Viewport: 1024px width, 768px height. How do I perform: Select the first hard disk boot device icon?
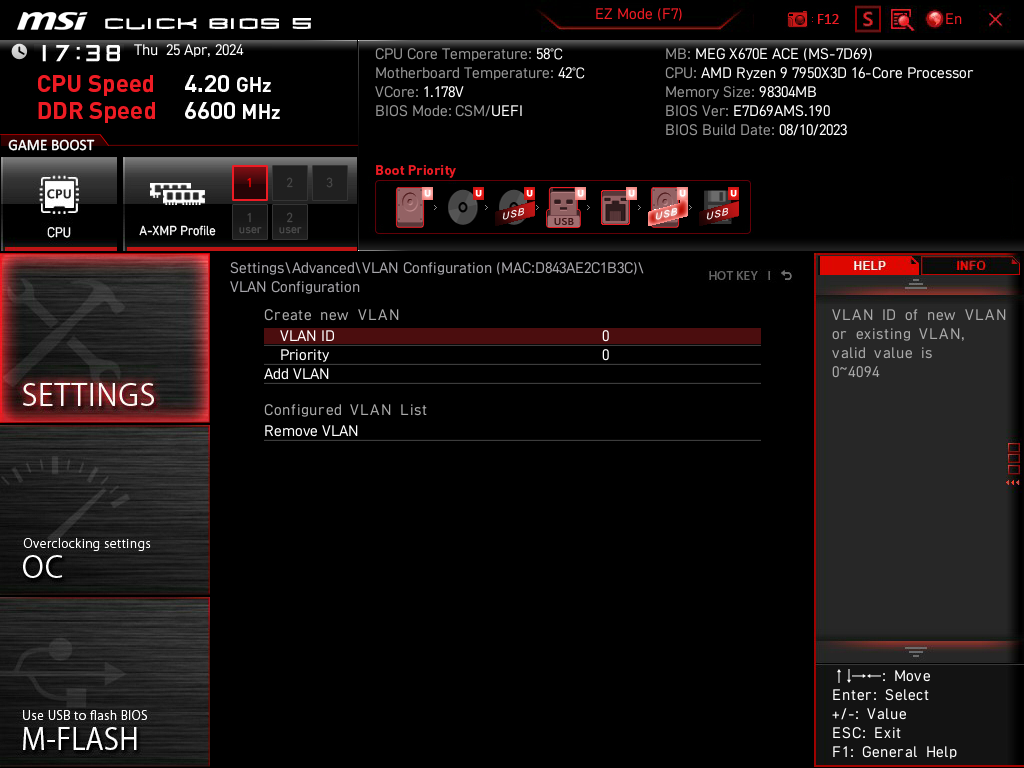(x=412, y=207)
